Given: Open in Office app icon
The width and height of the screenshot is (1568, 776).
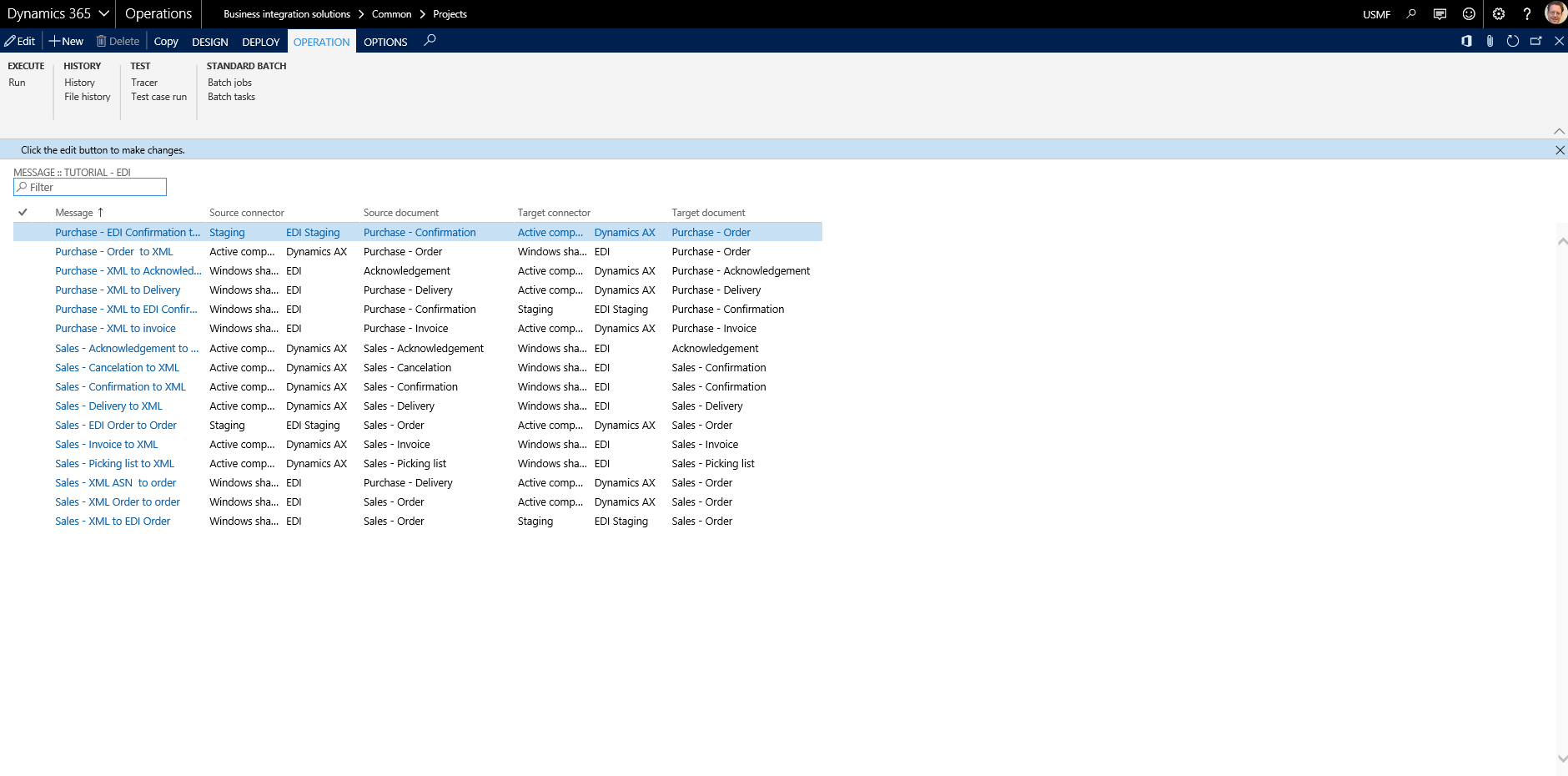Looking at the screenshot, I should 1466,41.
